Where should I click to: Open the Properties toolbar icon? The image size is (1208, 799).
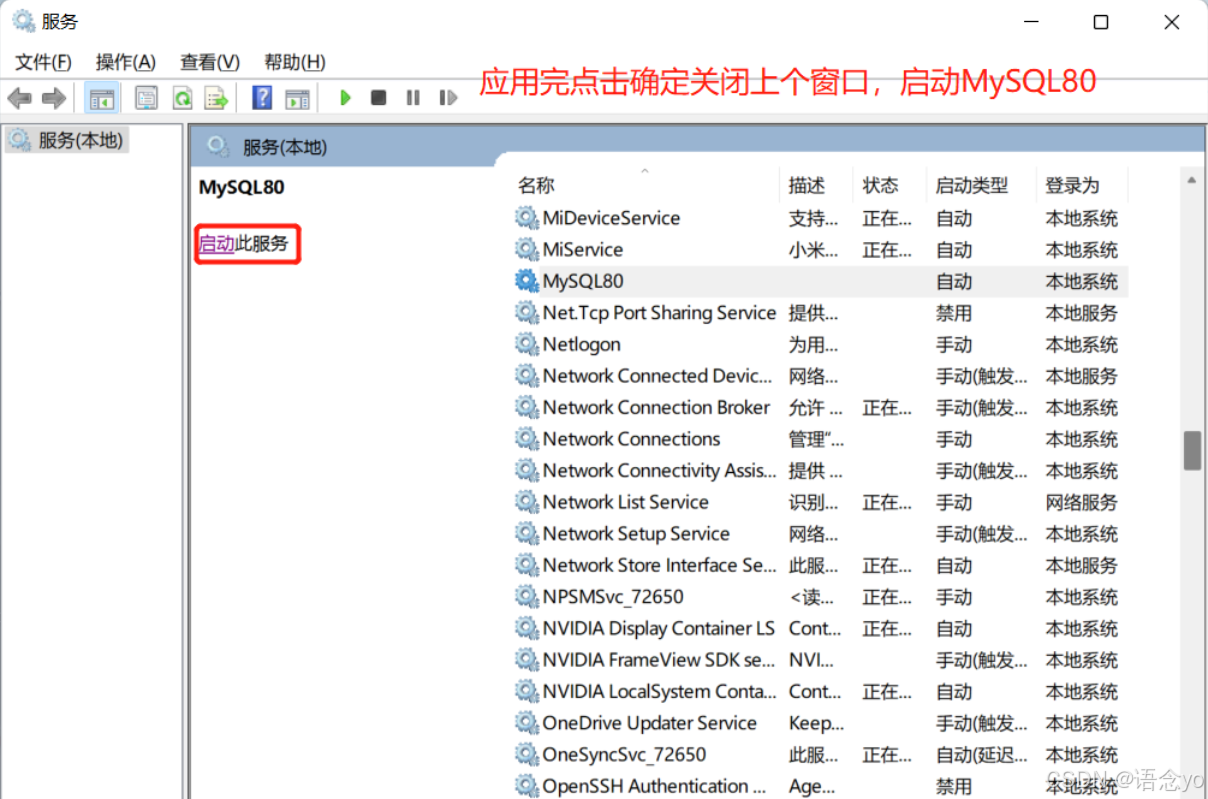pos(147,98)
